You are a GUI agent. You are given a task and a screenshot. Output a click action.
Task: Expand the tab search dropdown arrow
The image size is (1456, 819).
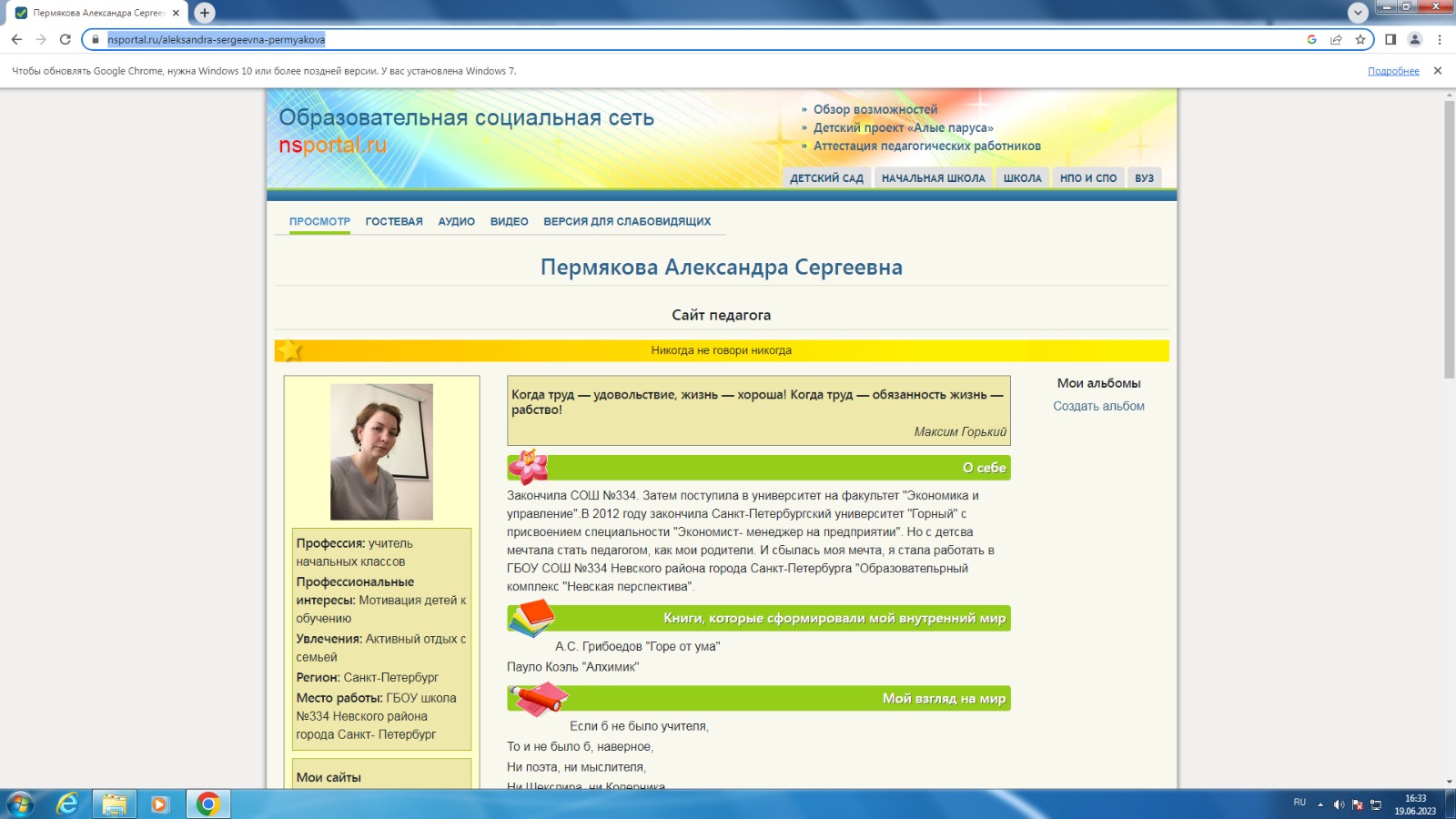[1358, 13]
